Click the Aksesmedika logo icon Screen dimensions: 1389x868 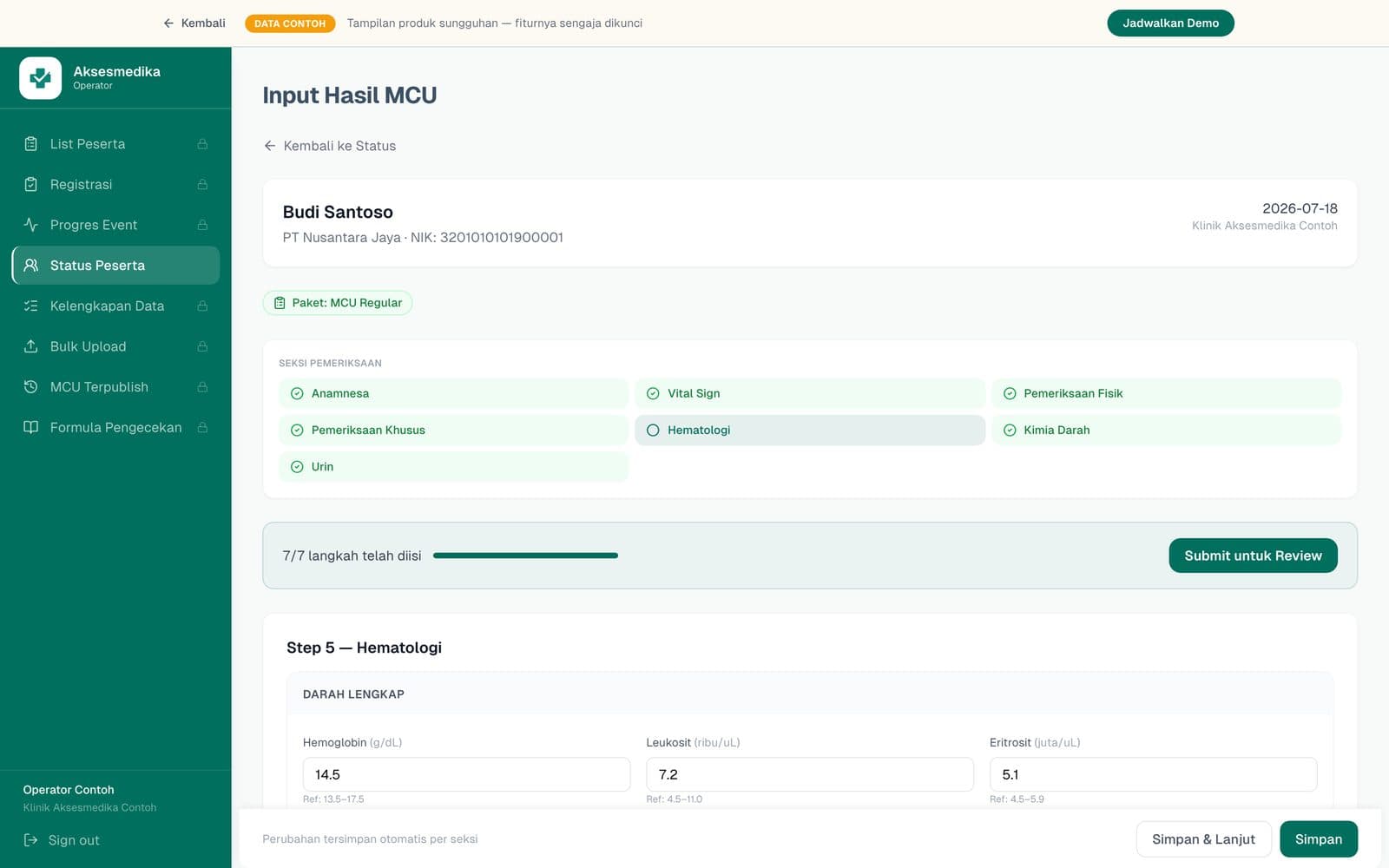[x=40, y=78]
